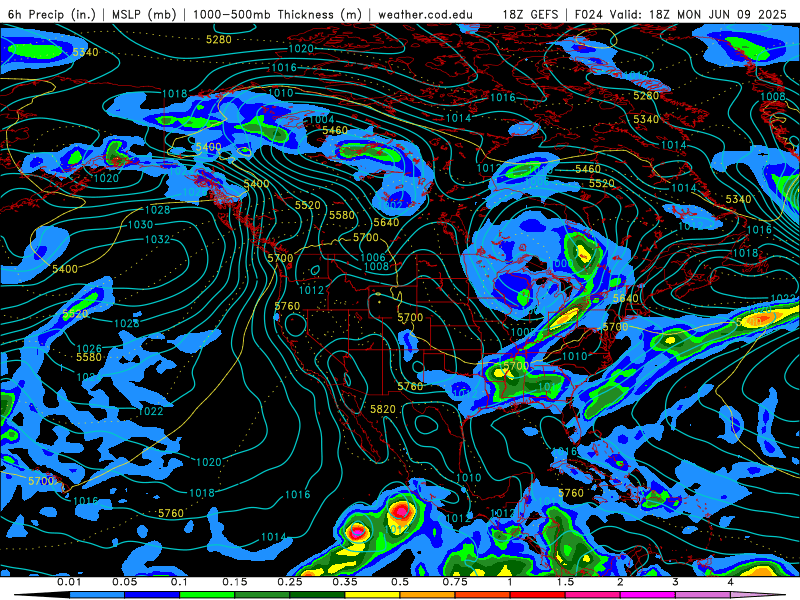This screenshot has width=800, height=600.
Task: Select the magenta 2–3 legend swatch
Action: [647, 595]
